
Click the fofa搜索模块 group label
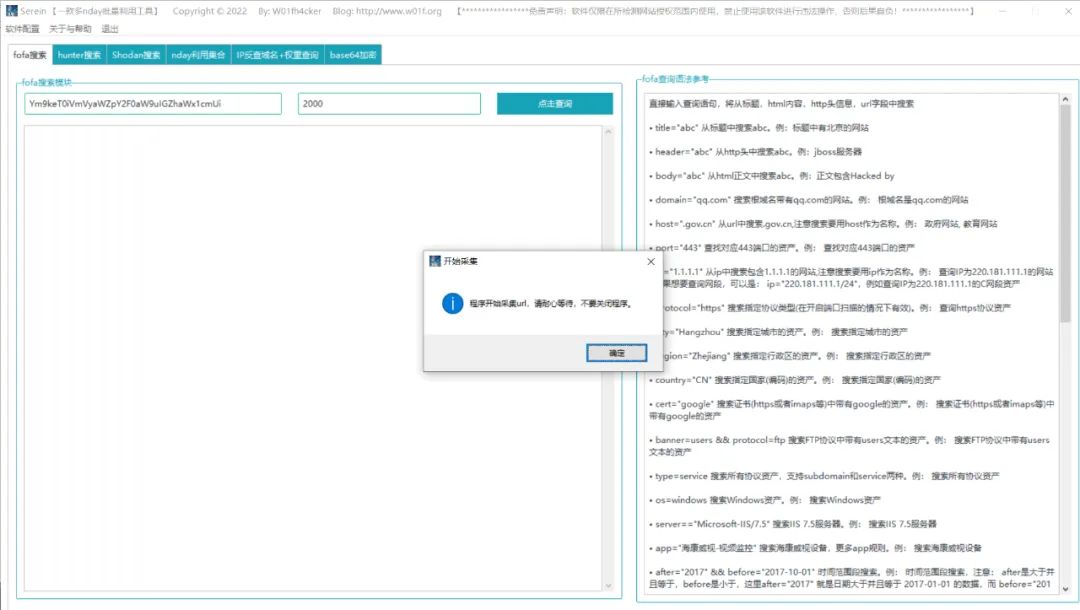pyautogui.click(x=47, y=83)
